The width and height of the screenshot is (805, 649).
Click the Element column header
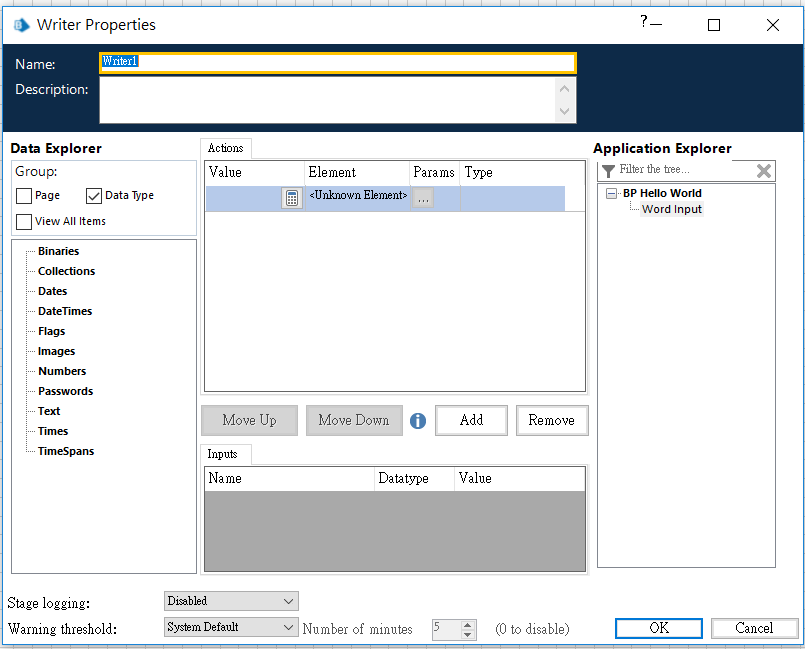[x=357, y=173]
